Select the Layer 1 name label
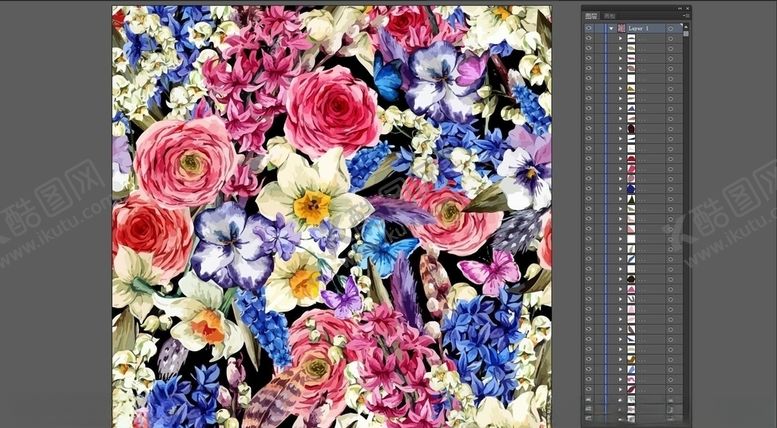 pyautogui.click(x=639, y=28)
